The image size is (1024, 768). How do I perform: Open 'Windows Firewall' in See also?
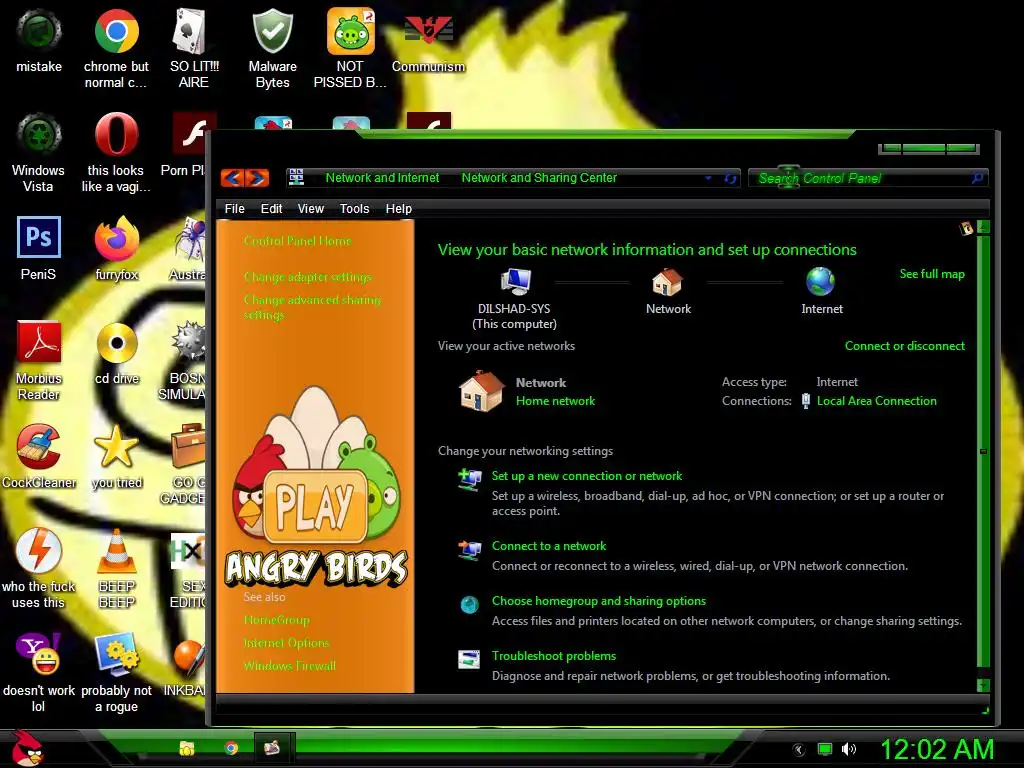[289, 665]
